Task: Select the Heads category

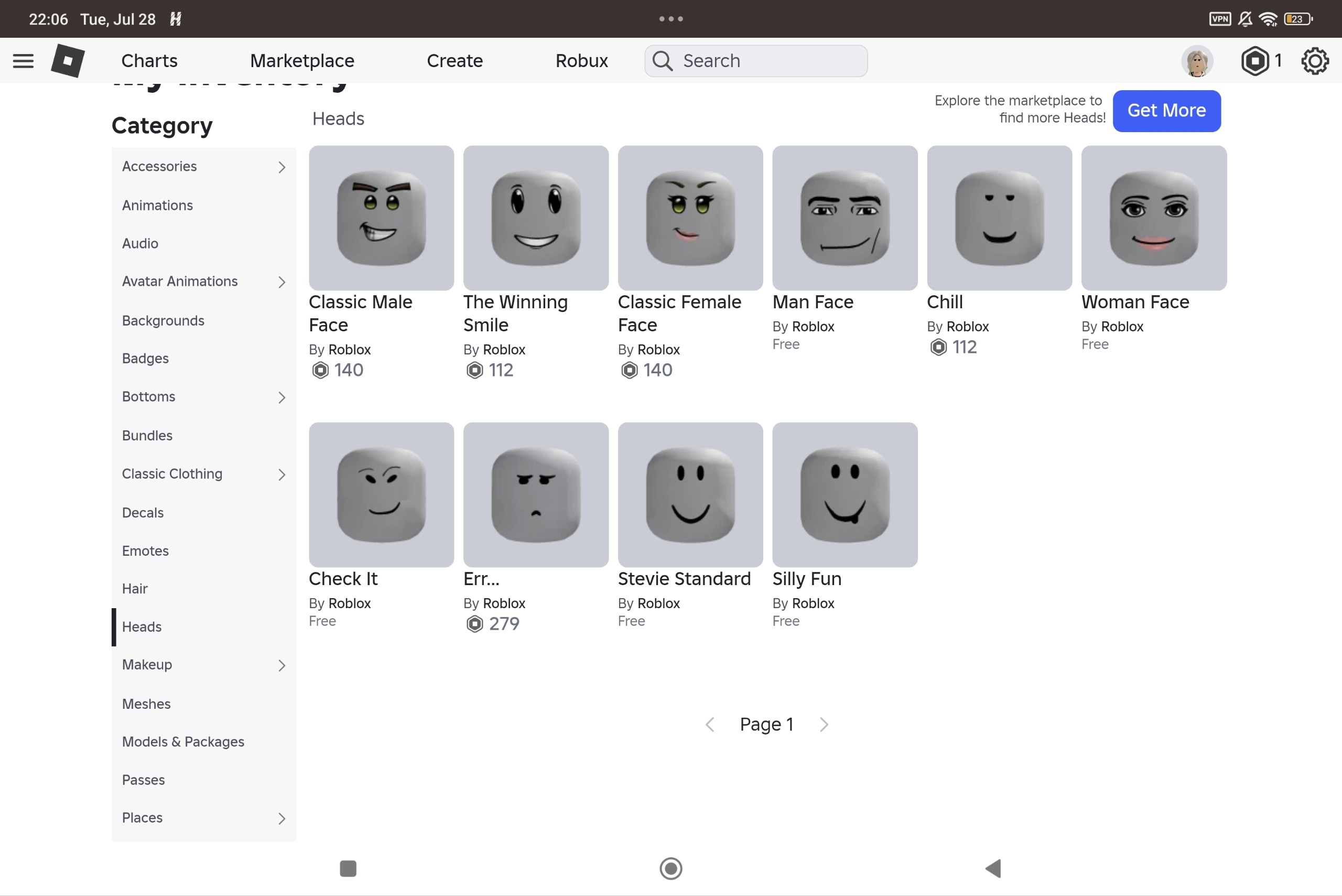Action: [x=204, y=627]
